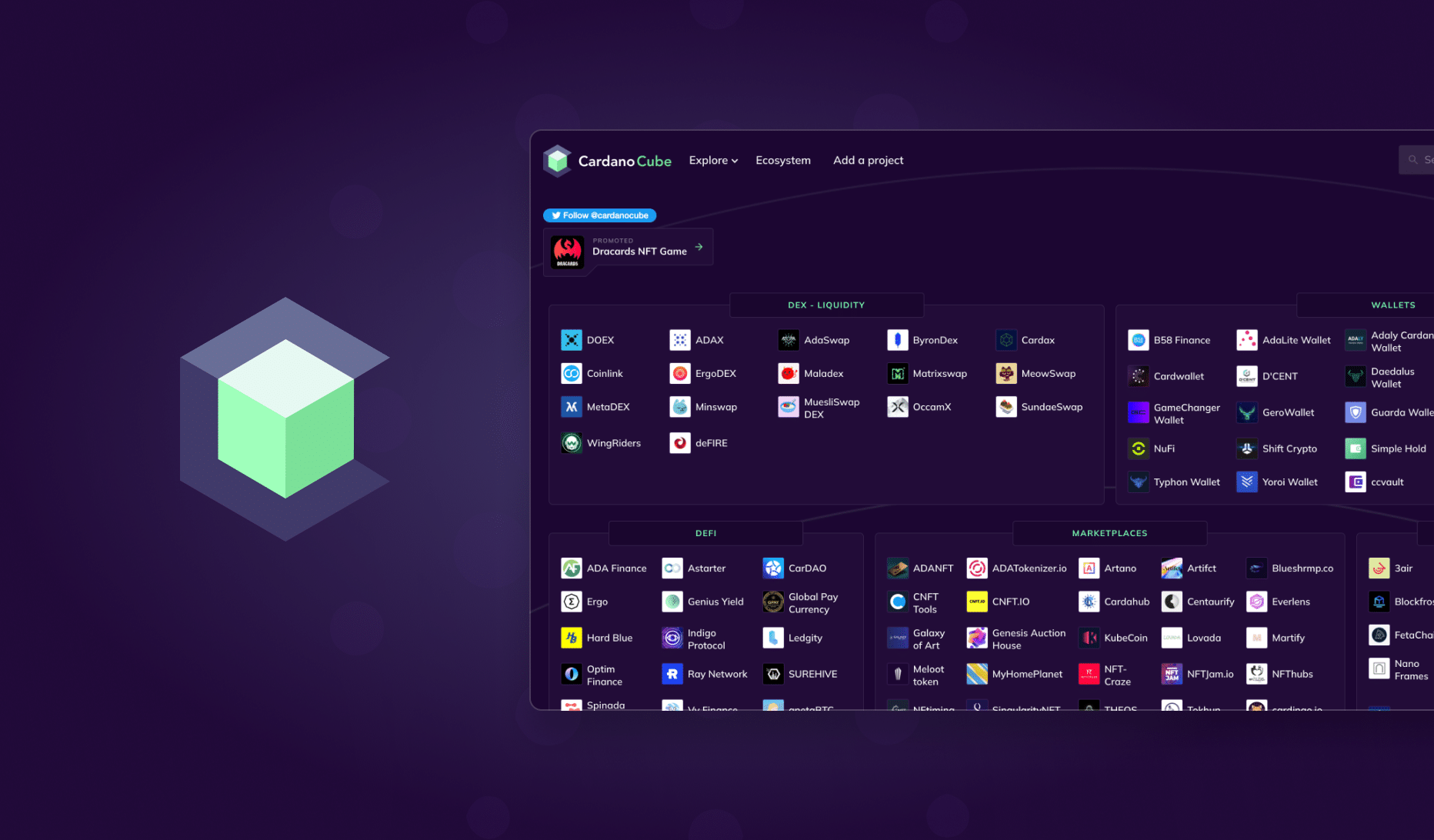Image resolution: width=1434 pixels, height=840 pixels.
Task: Click the ccvault icon
Action: pos(1356,482)
